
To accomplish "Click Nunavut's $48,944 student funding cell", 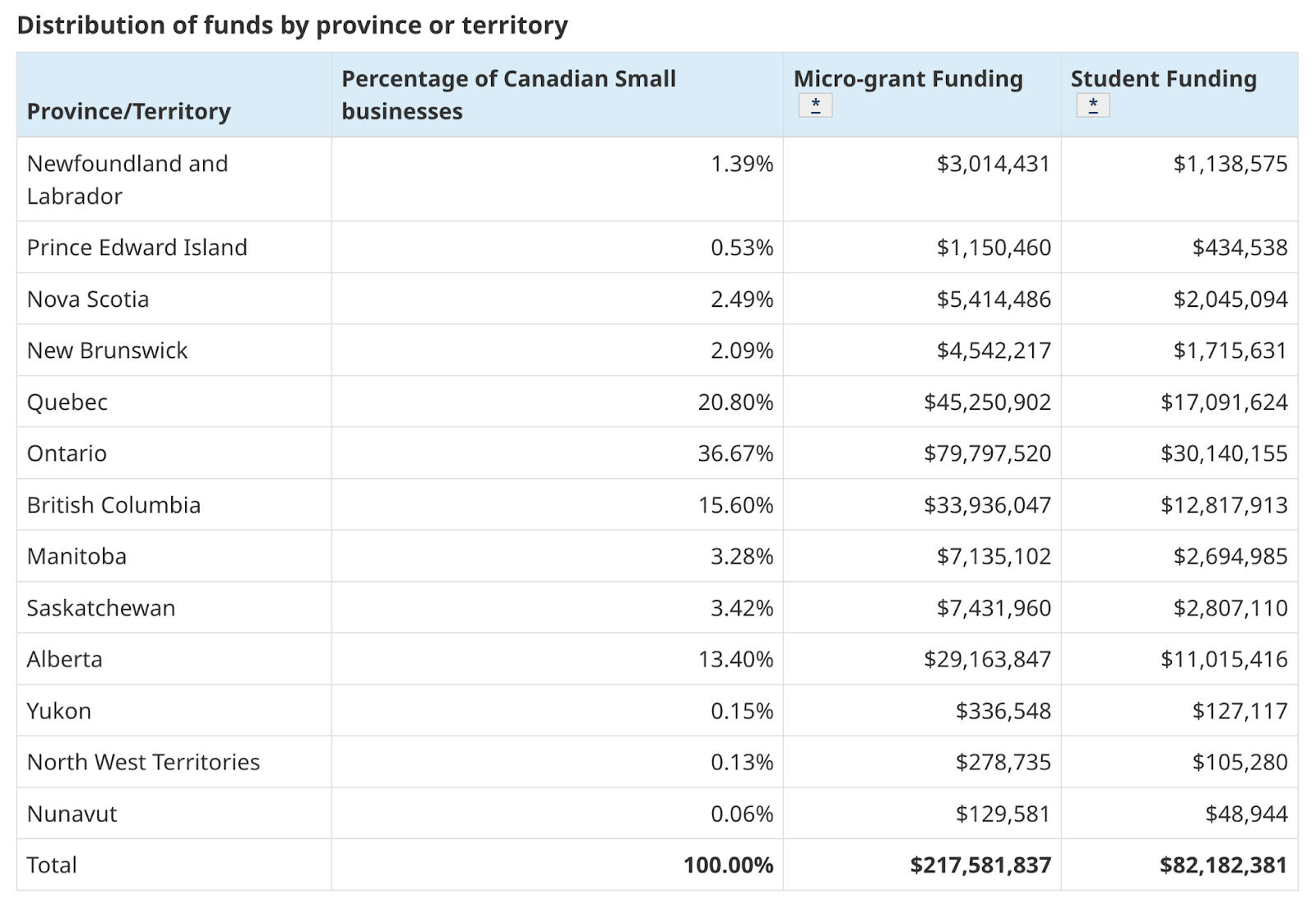I will click(1246, 814).
